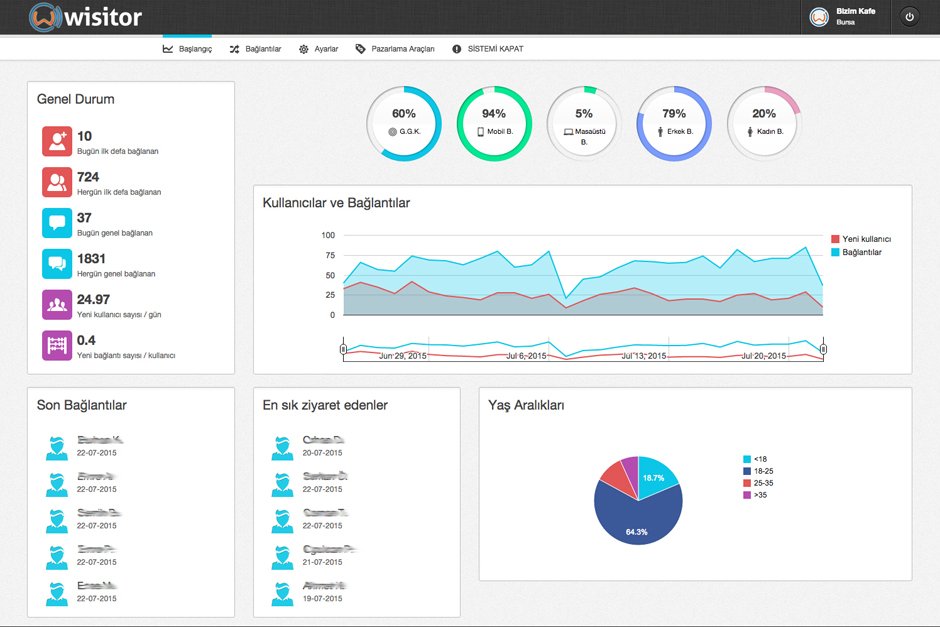Click the Wisitor logo
The width and height of the screenshot is (940, 627).
(x=86, y=16)
